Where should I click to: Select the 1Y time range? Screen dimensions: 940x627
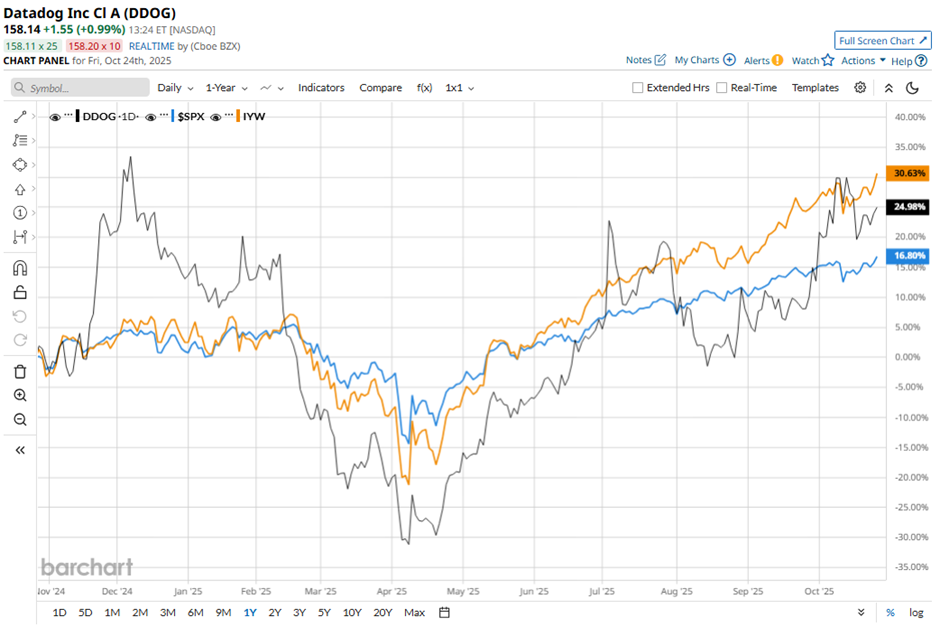click(250, 613)
